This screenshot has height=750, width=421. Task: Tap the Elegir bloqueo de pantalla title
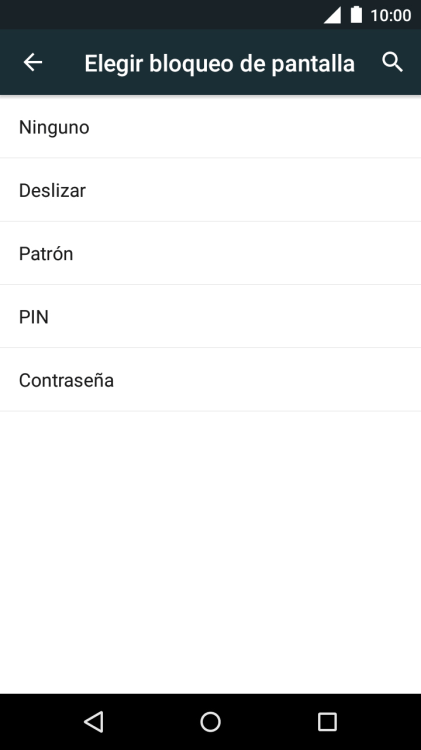220,63
